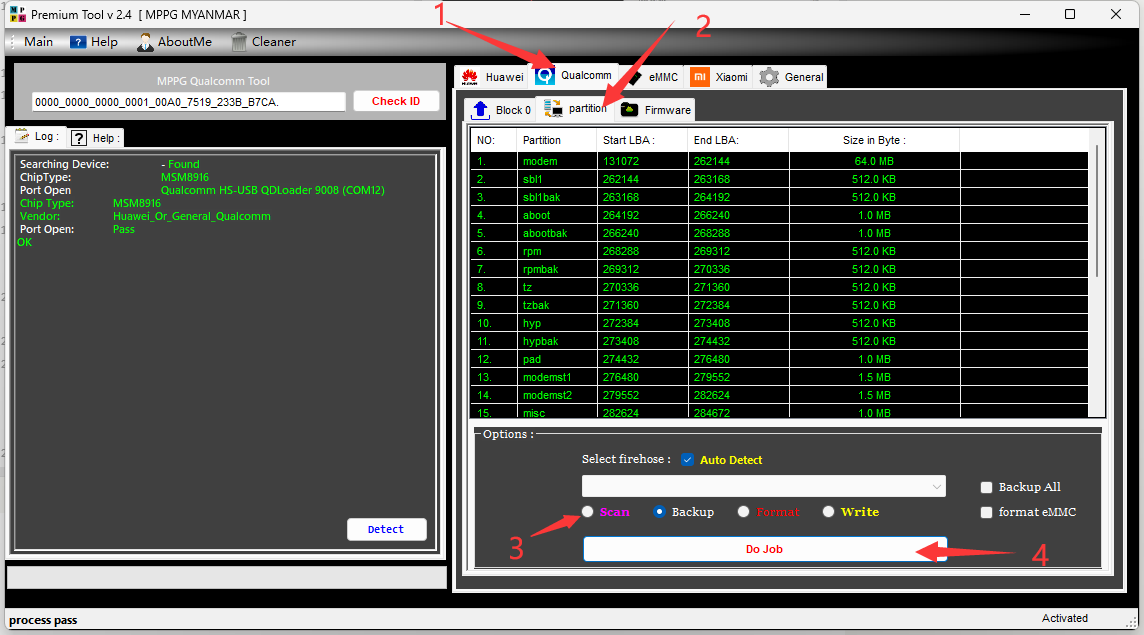Open the General gear tab
Viewport: 1144px width, 635px height.
tap(769, 77)
